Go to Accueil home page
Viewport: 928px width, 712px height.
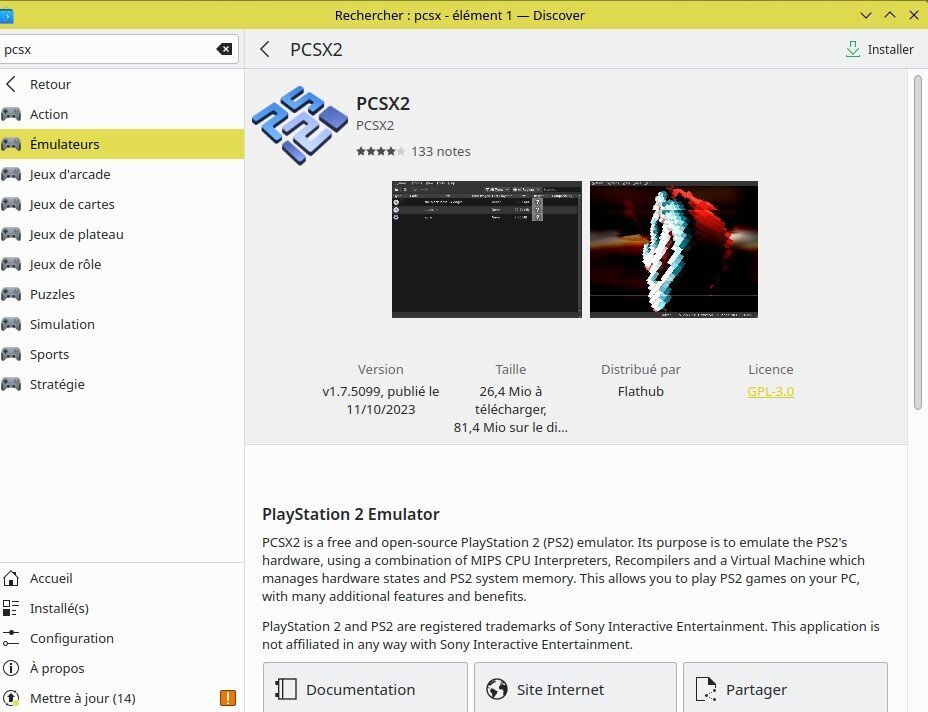pos(121,578)
